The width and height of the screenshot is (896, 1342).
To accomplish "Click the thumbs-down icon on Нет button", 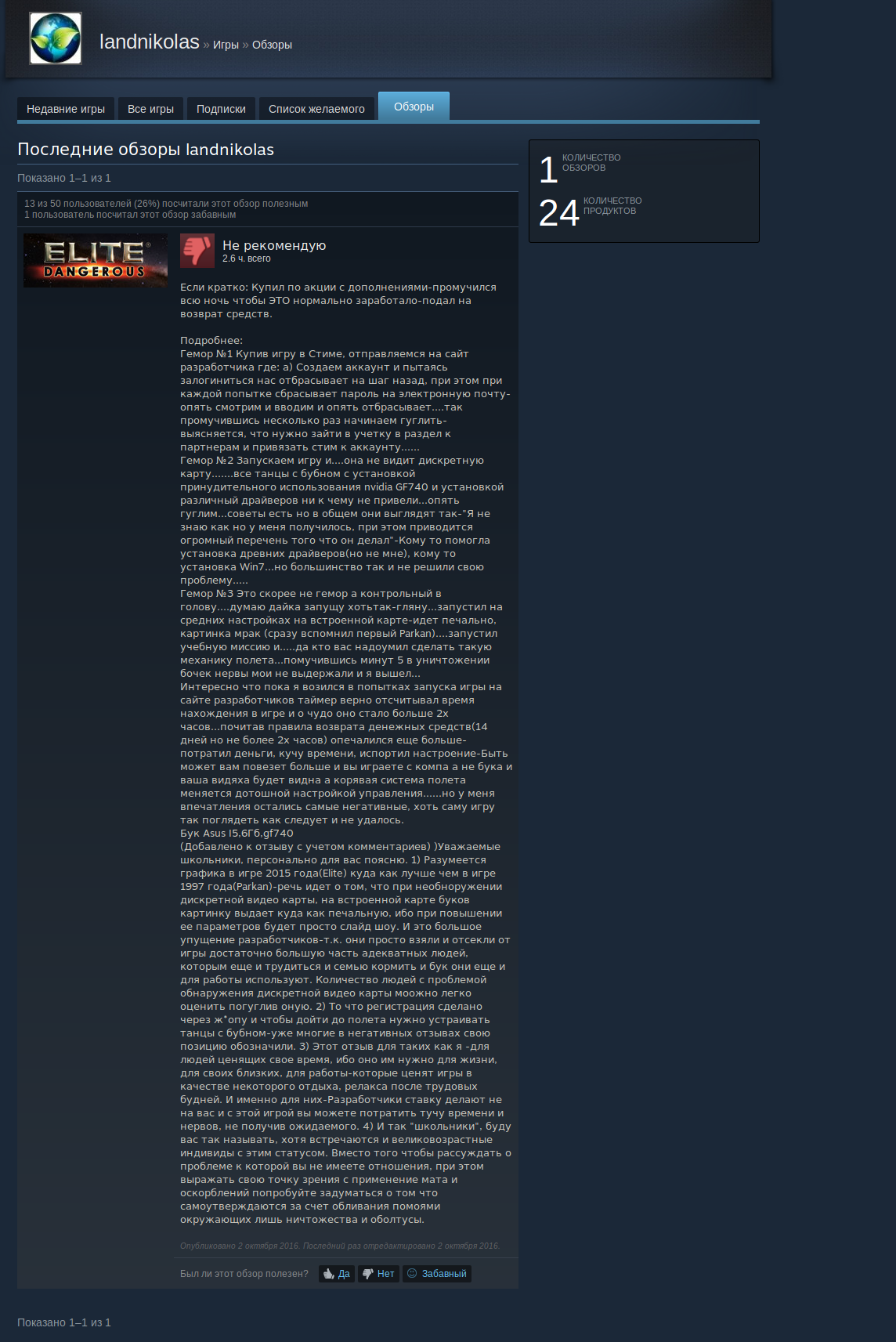I will [368, 1274].
